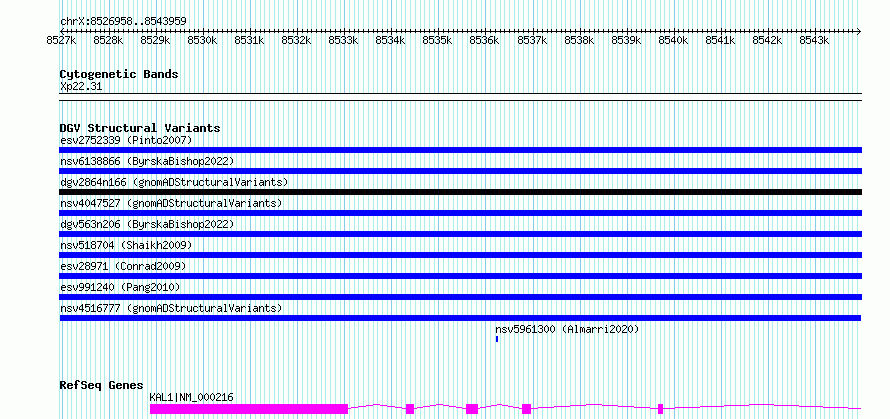This screenshot has height=419, width=890.
Task: Click the nsv4516777 (gnomADStructuralVariants) label
Action: pyautogui.click(x=171, y=308)
